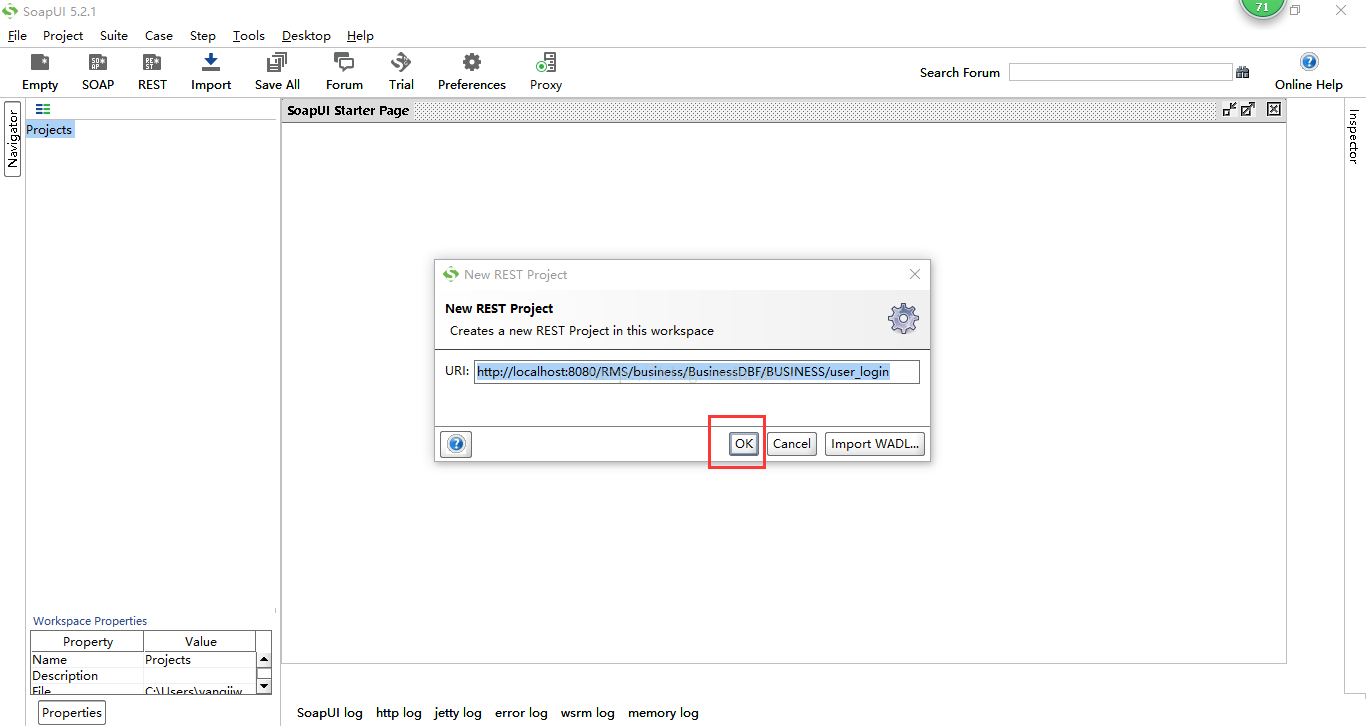The height and width of the screenshot is (726, 1366).
Task: Open the Step menu
Action: click(x=203, y=35)
